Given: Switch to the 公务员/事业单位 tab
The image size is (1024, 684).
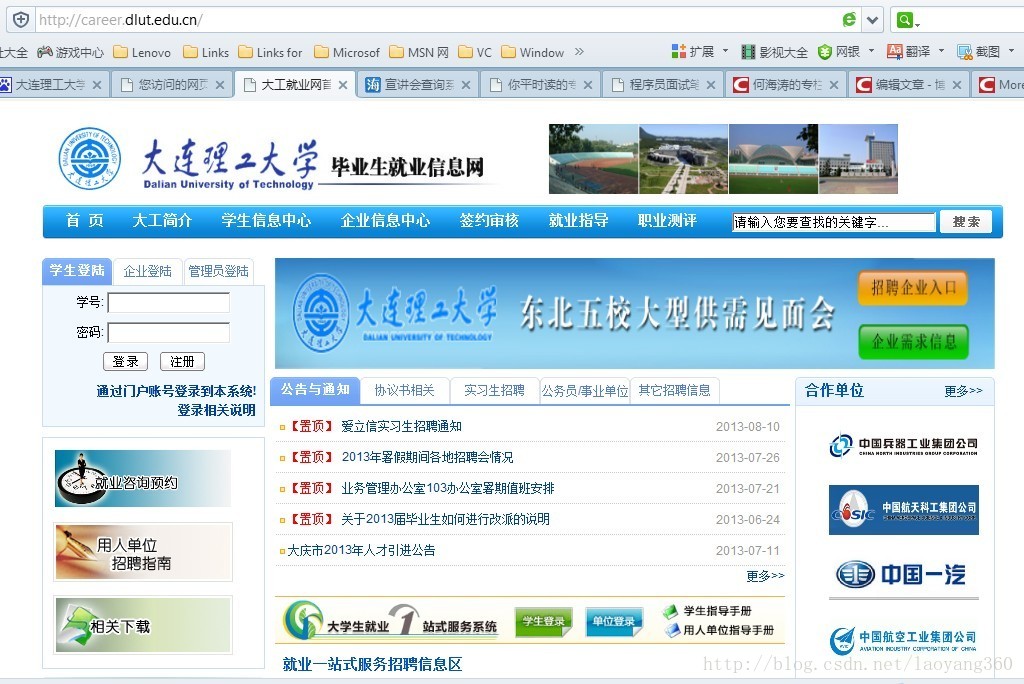Looking at the screenshot, I should pos(584,391).
